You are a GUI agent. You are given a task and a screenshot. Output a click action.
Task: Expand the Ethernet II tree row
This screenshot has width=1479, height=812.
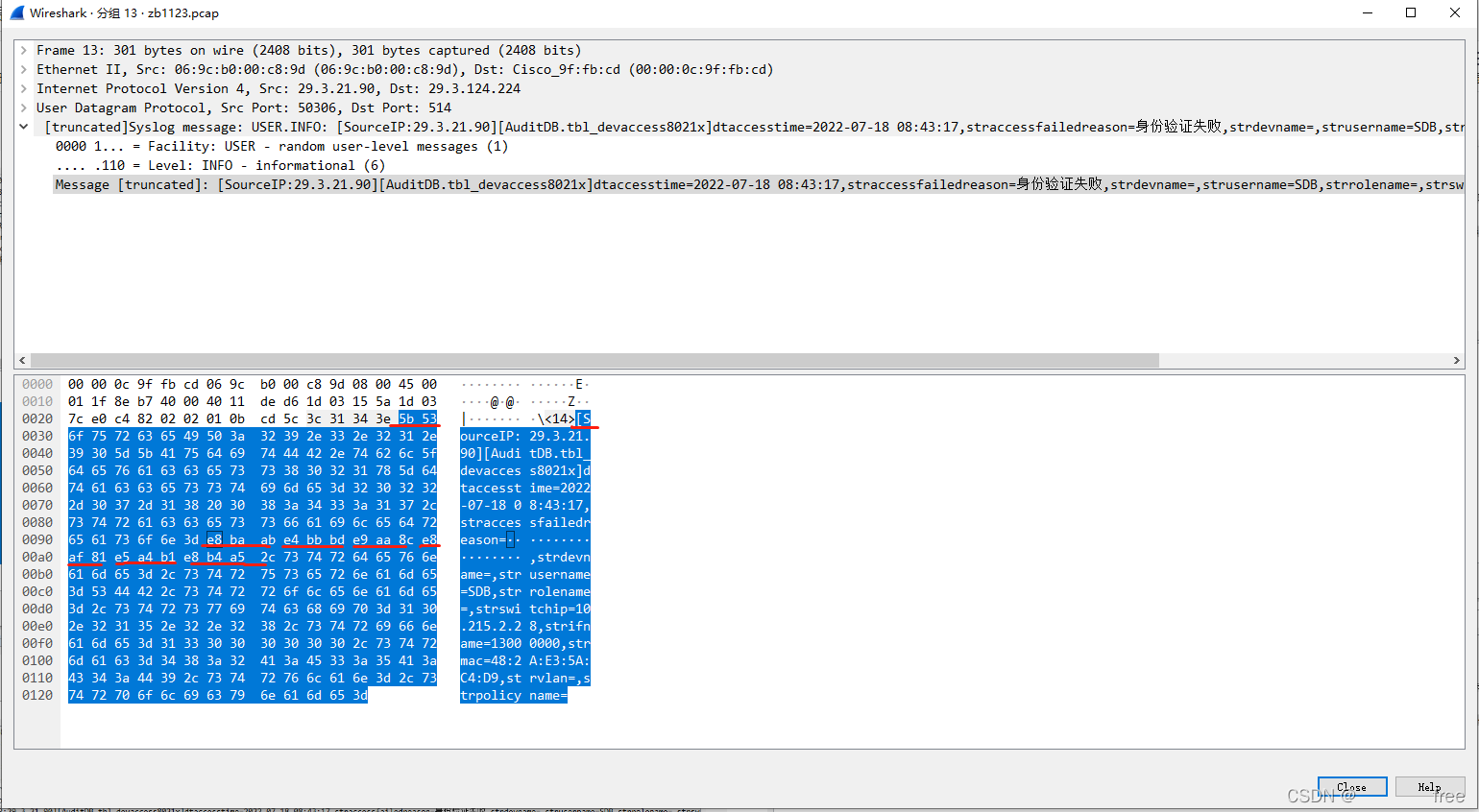click(x=24, y=69)
